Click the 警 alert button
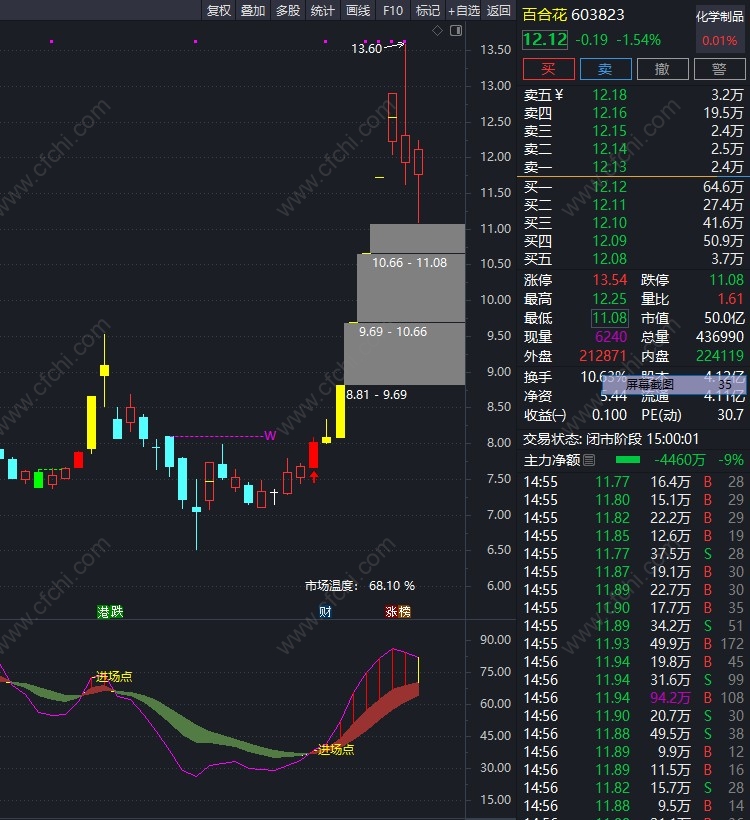750x820 pixels. click(x=720, y=69)
